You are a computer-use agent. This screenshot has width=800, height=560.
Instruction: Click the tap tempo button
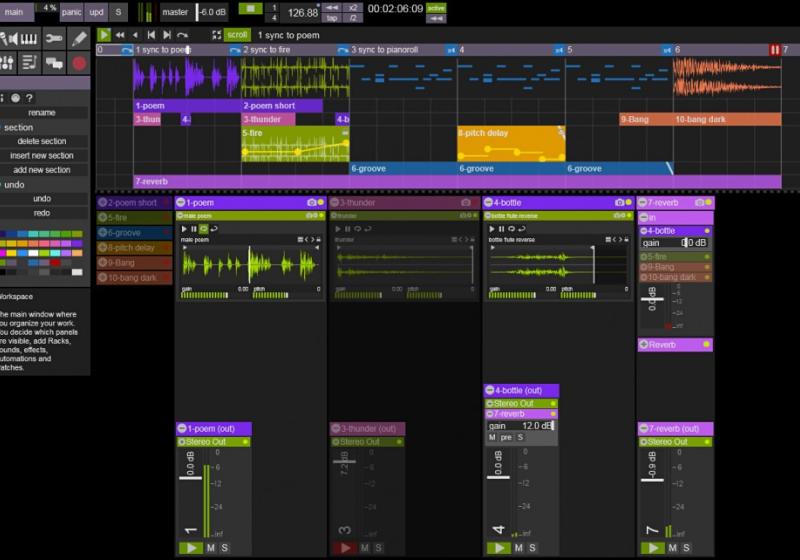click(332, 18)
